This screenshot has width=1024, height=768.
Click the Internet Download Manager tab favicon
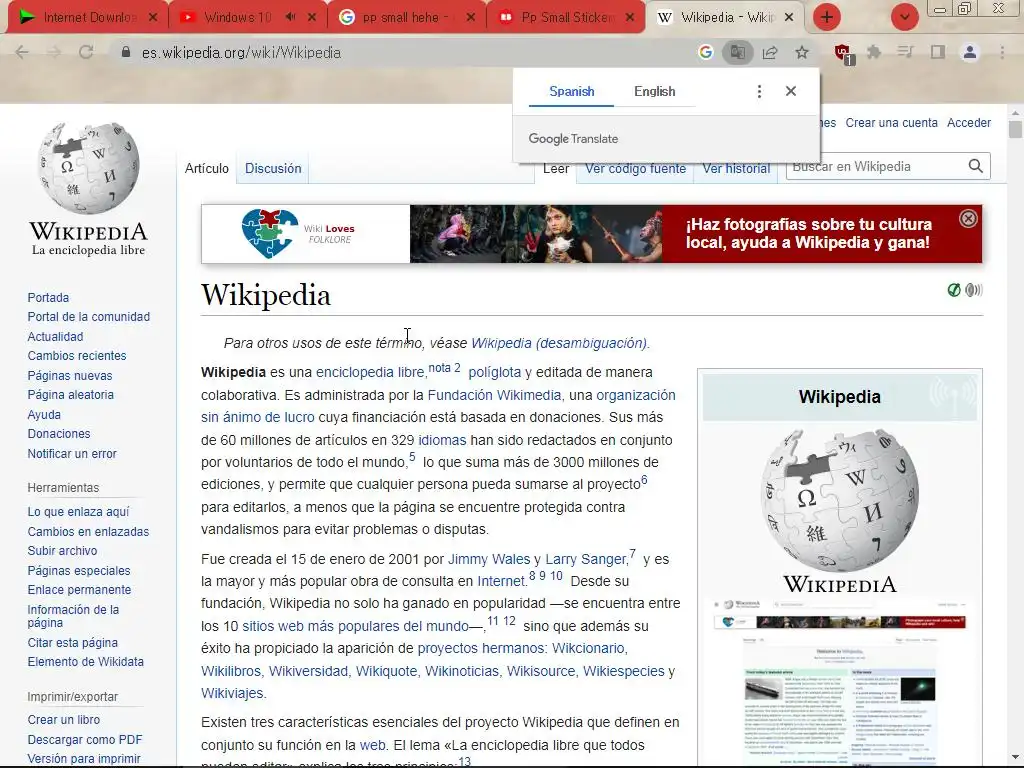[x=27, y=17]
